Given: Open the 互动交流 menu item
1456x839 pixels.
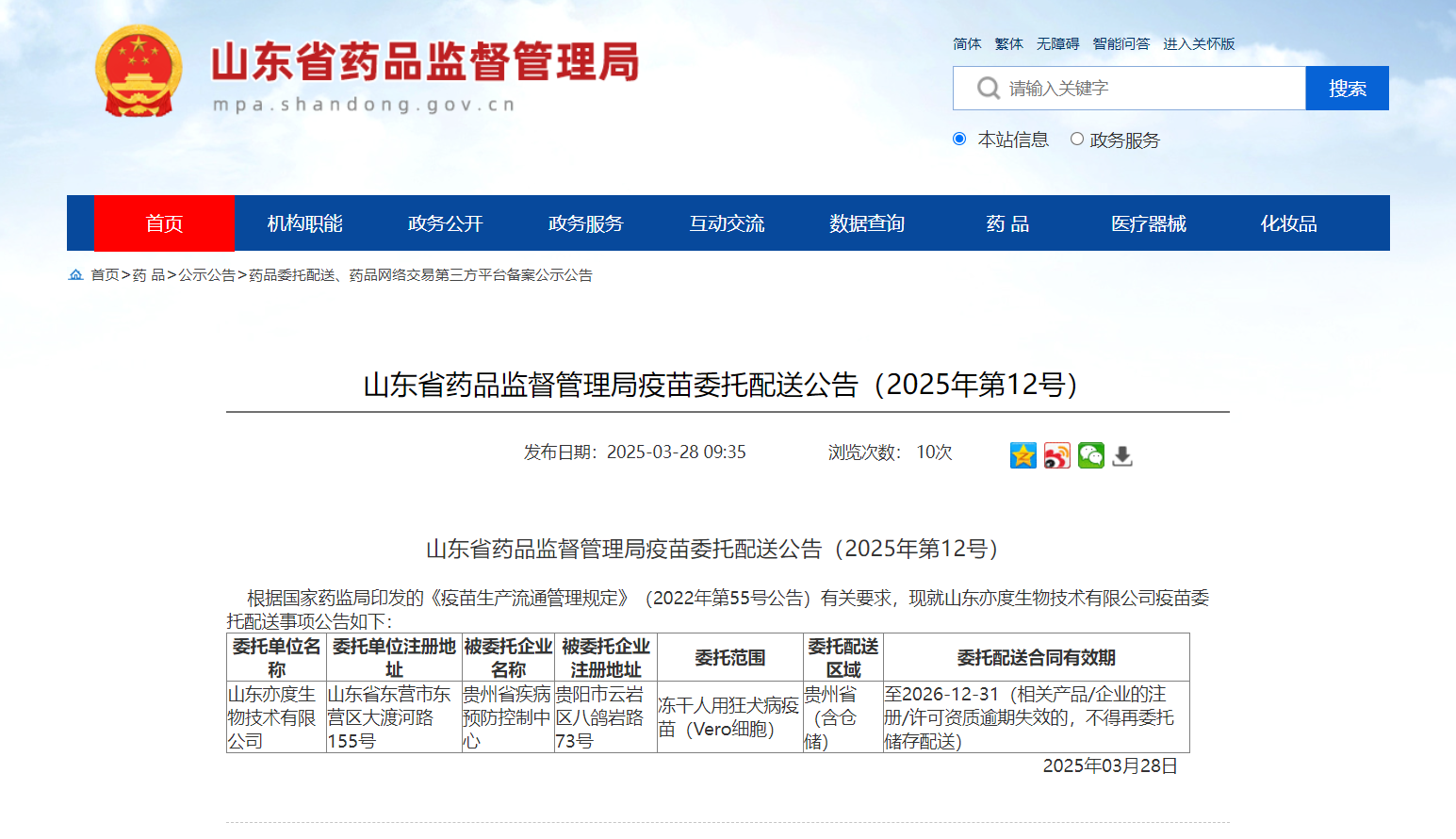Looking at the screenshot, I should [x=727, y=223].
